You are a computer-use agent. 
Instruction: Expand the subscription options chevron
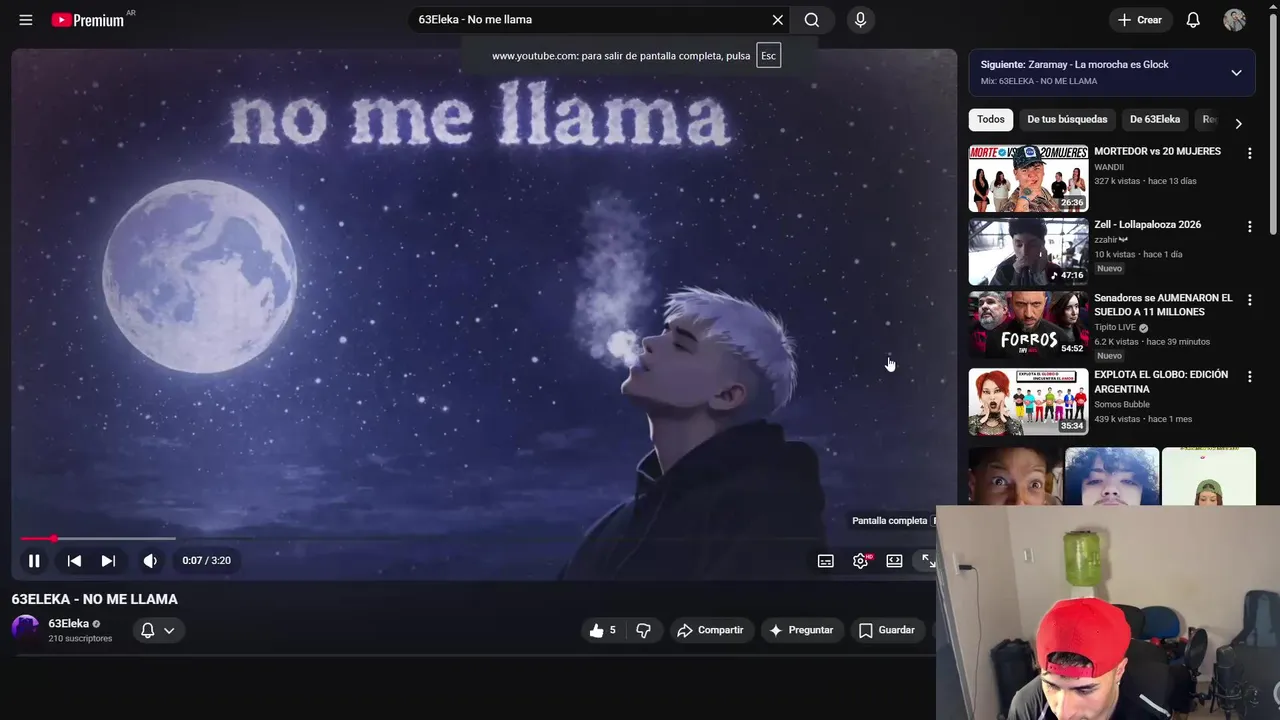tap(169, 630)
